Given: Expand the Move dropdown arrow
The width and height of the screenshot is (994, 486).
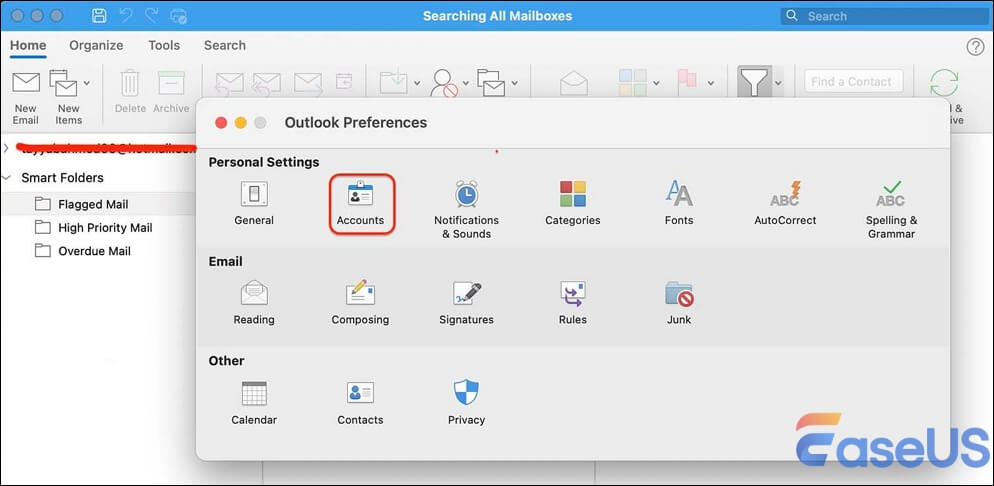Looking at the screenshot, I should click(x=417, y=82).
